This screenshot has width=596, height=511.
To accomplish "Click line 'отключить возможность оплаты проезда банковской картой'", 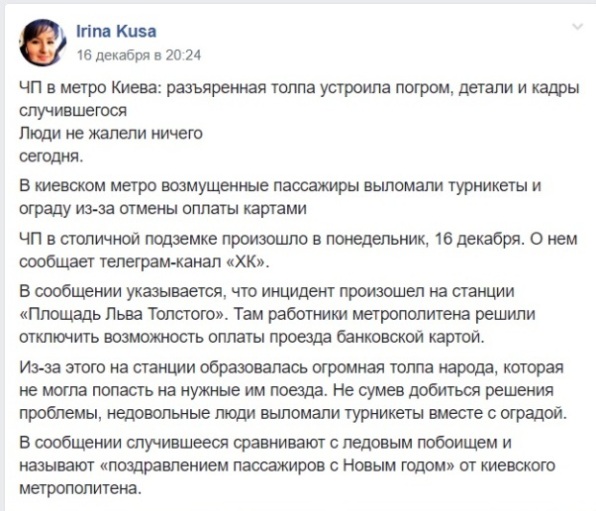I will (x=252, y=337).
